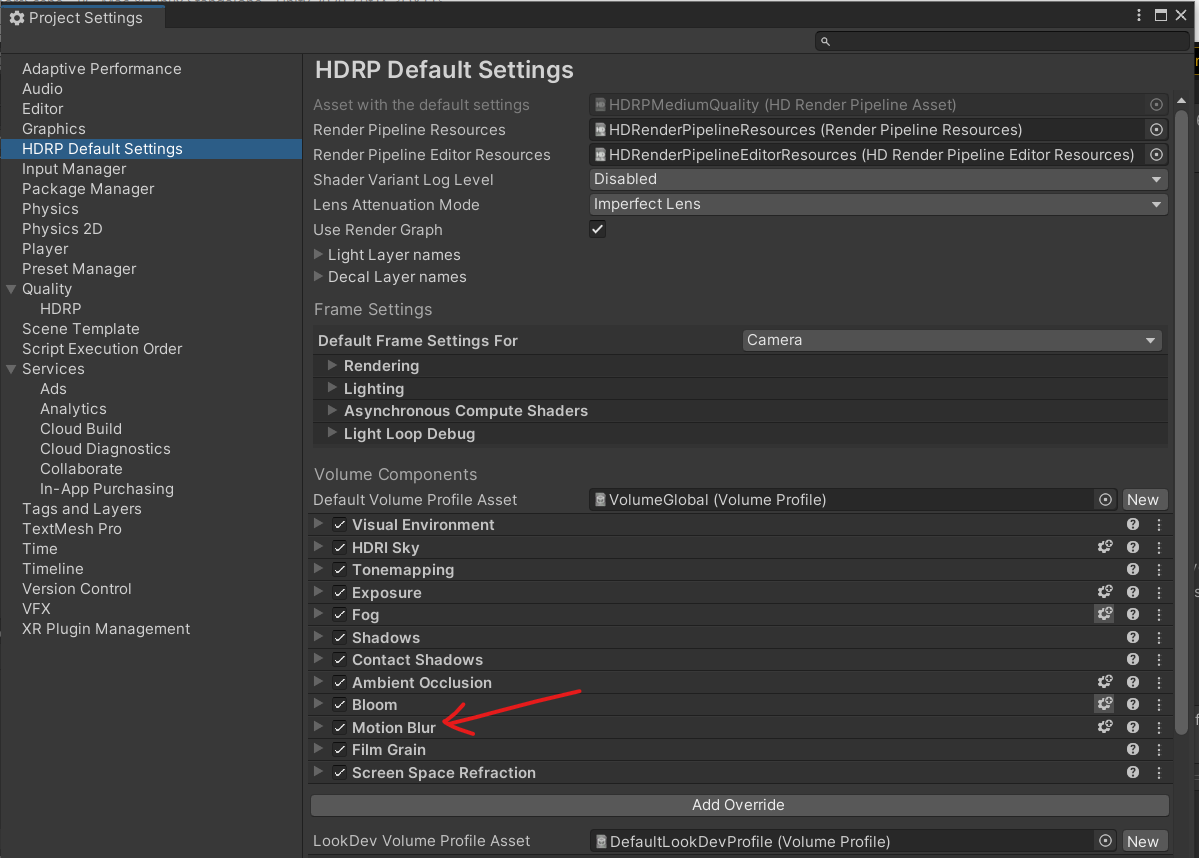Disable the Use Render Graph checkbox

pos(598,229)
